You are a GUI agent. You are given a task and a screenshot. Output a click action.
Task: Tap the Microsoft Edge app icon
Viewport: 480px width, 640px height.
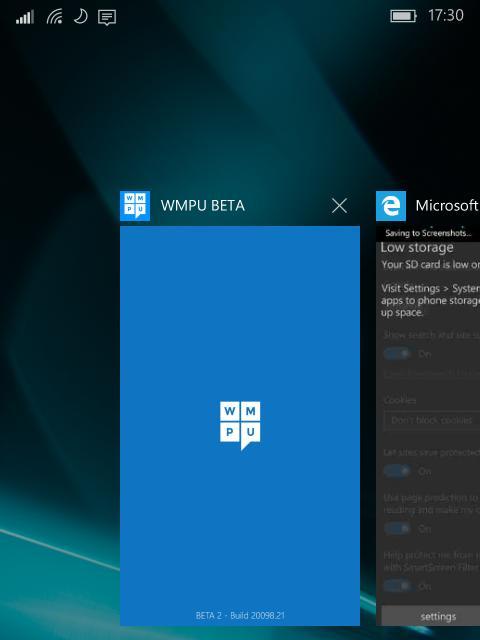pos(391,206)
